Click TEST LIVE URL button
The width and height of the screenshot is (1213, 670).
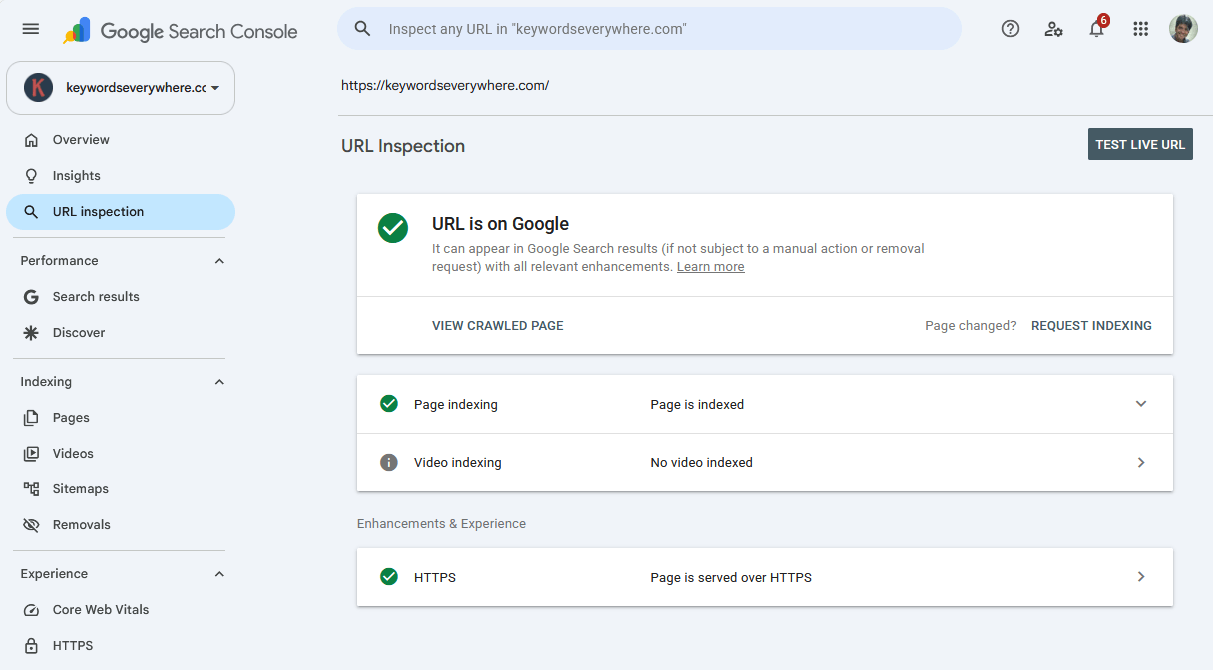1140,145
